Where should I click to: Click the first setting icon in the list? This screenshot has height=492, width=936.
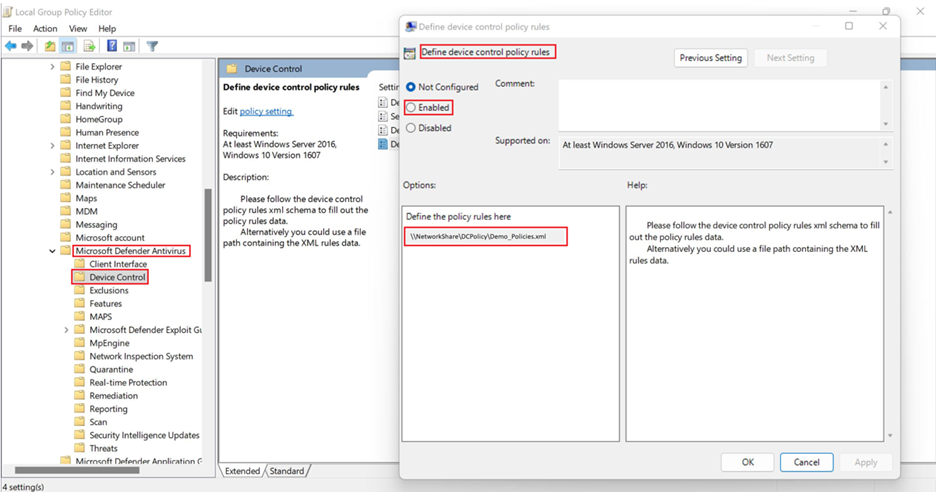pos(383,103)
